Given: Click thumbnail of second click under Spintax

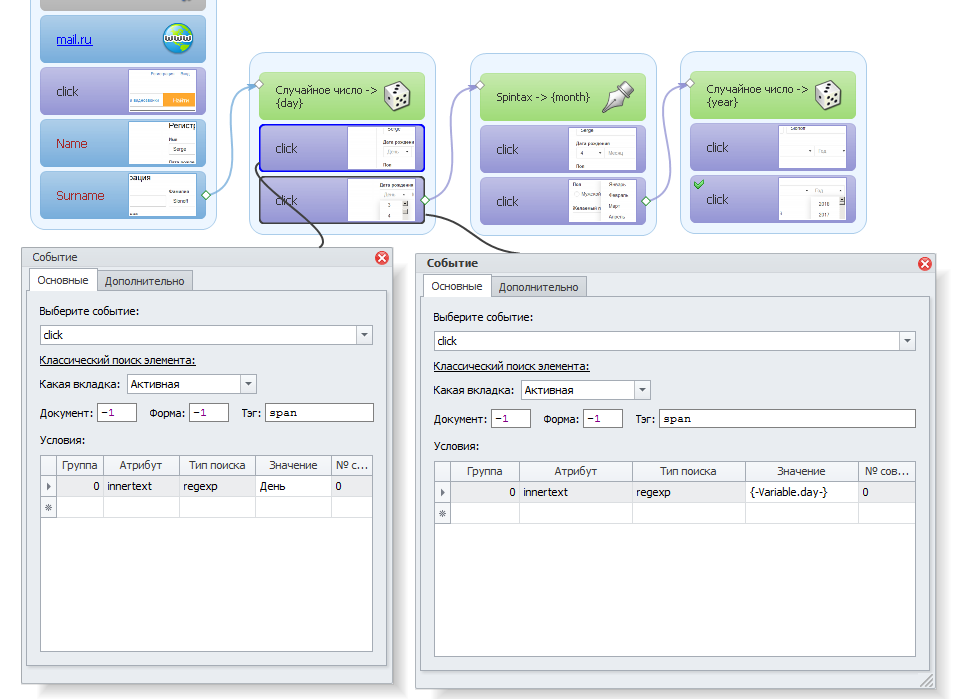Looking at the screenshot, I should click(x=602, y=201).
